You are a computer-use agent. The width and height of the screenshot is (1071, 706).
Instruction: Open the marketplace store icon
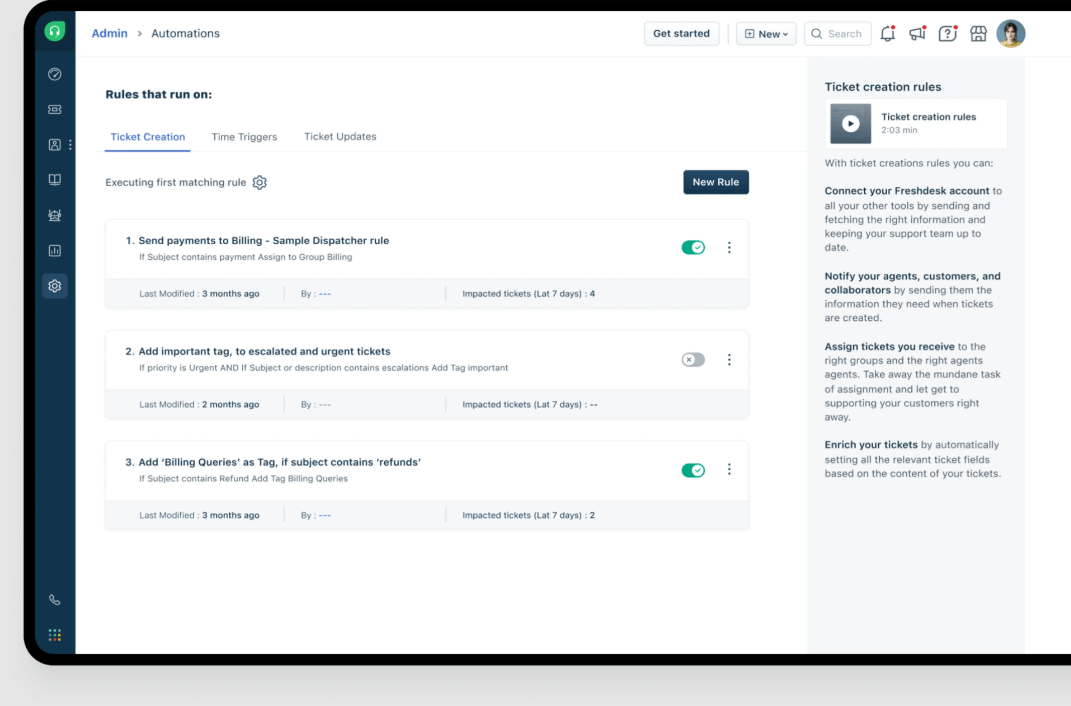click(x=978, y=33)
